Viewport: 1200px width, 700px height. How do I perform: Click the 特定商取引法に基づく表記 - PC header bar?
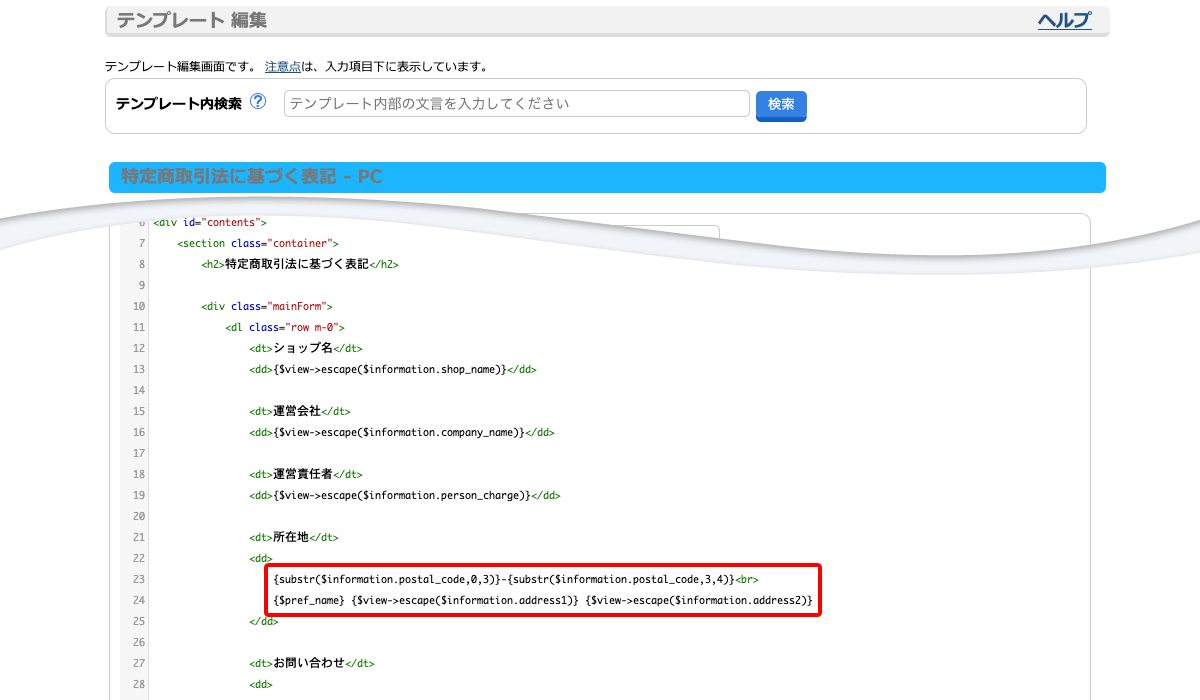[607, 177]
